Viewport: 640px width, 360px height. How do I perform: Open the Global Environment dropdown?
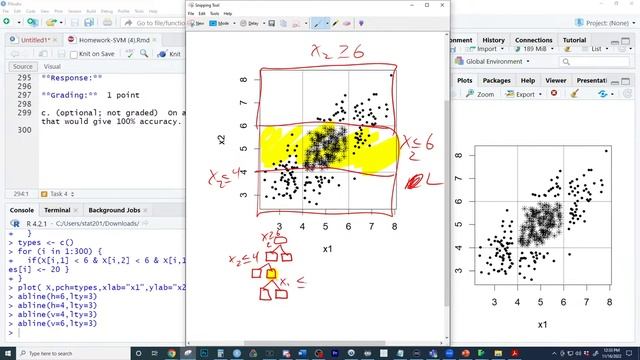493,61
